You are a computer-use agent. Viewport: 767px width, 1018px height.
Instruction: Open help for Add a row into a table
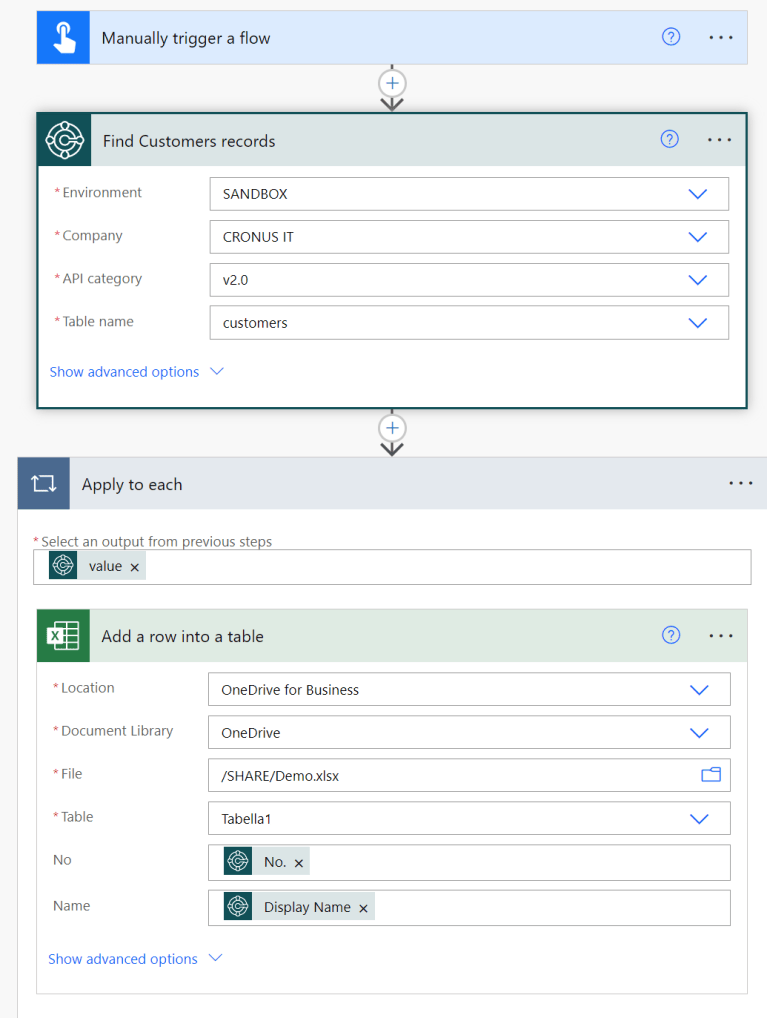(x=671, y=635)
